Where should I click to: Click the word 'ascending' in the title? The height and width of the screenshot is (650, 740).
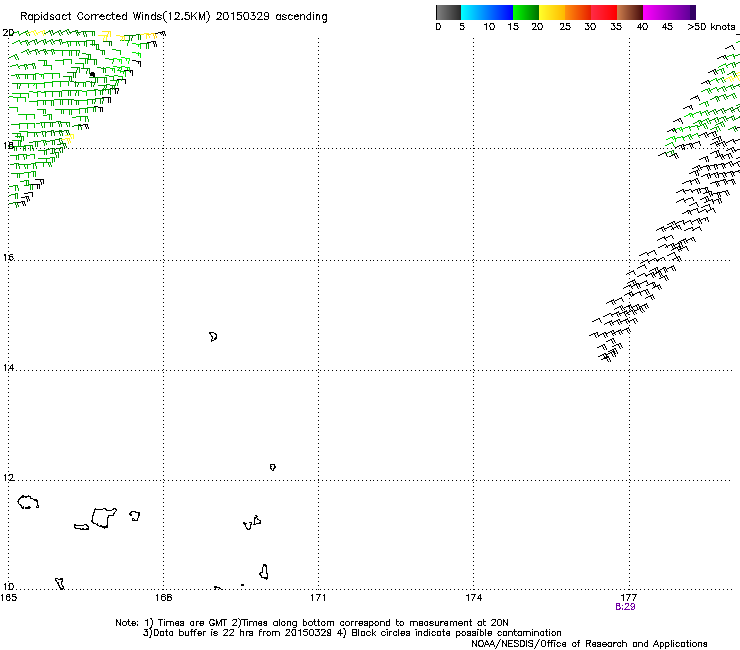pyautogui.click(x=301, y=17)
